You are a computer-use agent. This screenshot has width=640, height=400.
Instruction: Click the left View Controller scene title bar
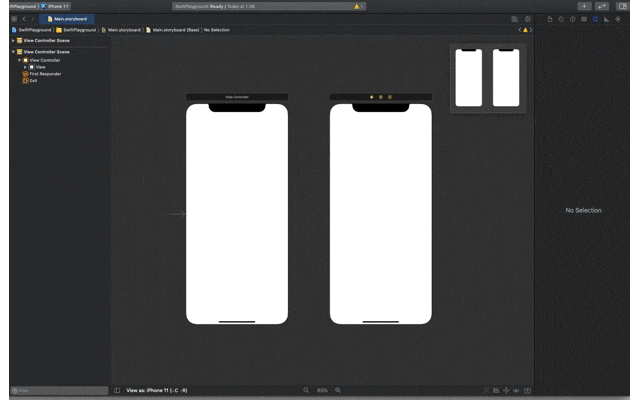click(237, 97)
